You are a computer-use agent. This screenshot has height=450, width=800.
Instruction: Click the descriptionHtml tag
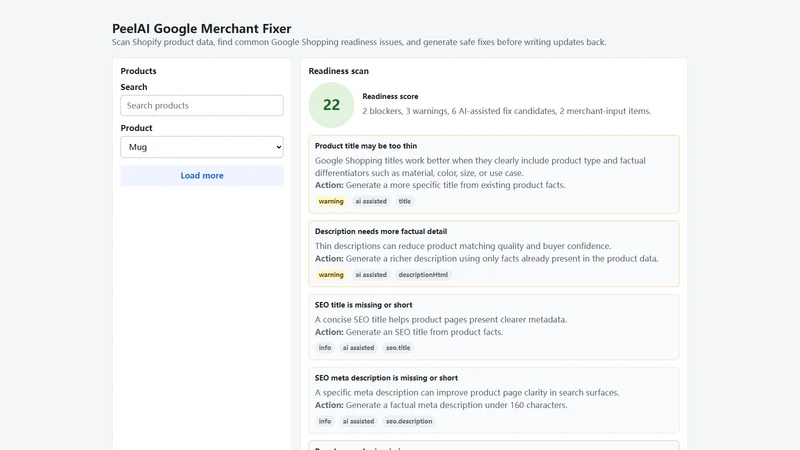tap(423, 274)
